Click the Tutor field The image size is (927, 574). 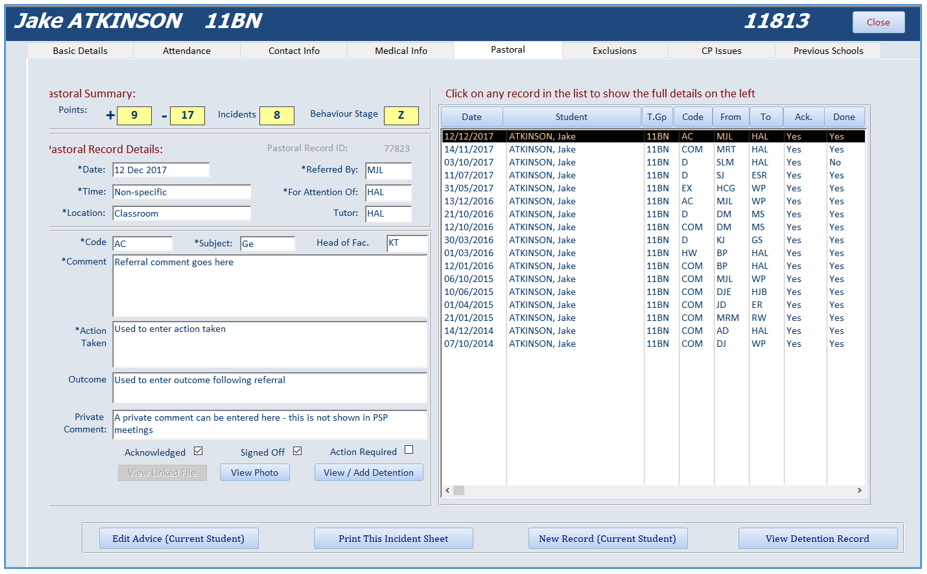click(x=388, y=213)
